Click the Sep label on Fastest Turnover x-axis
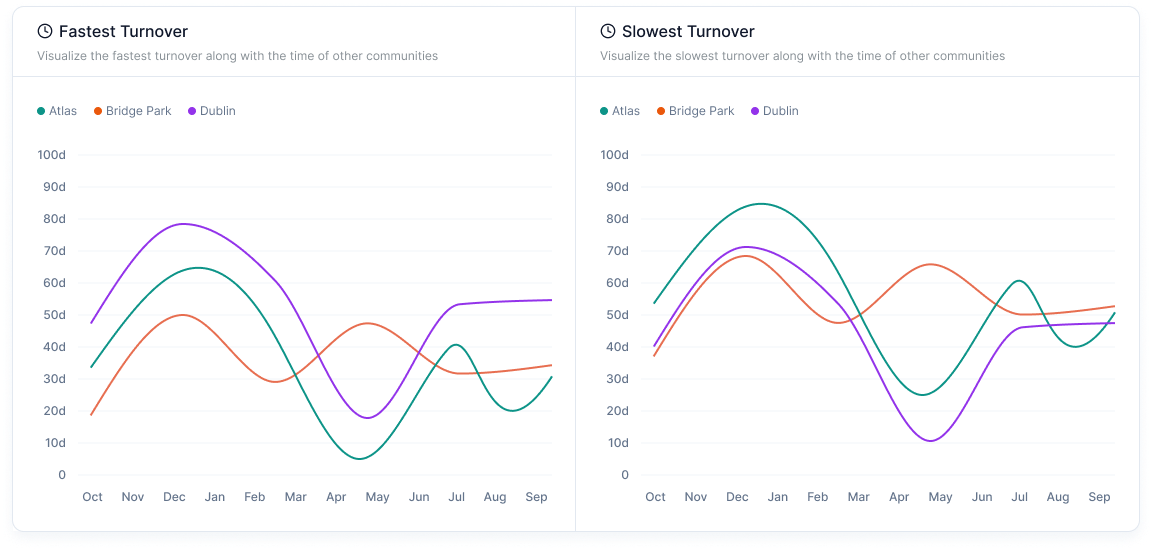Viewport: 1152px width, 550px height. coord(536,497)
